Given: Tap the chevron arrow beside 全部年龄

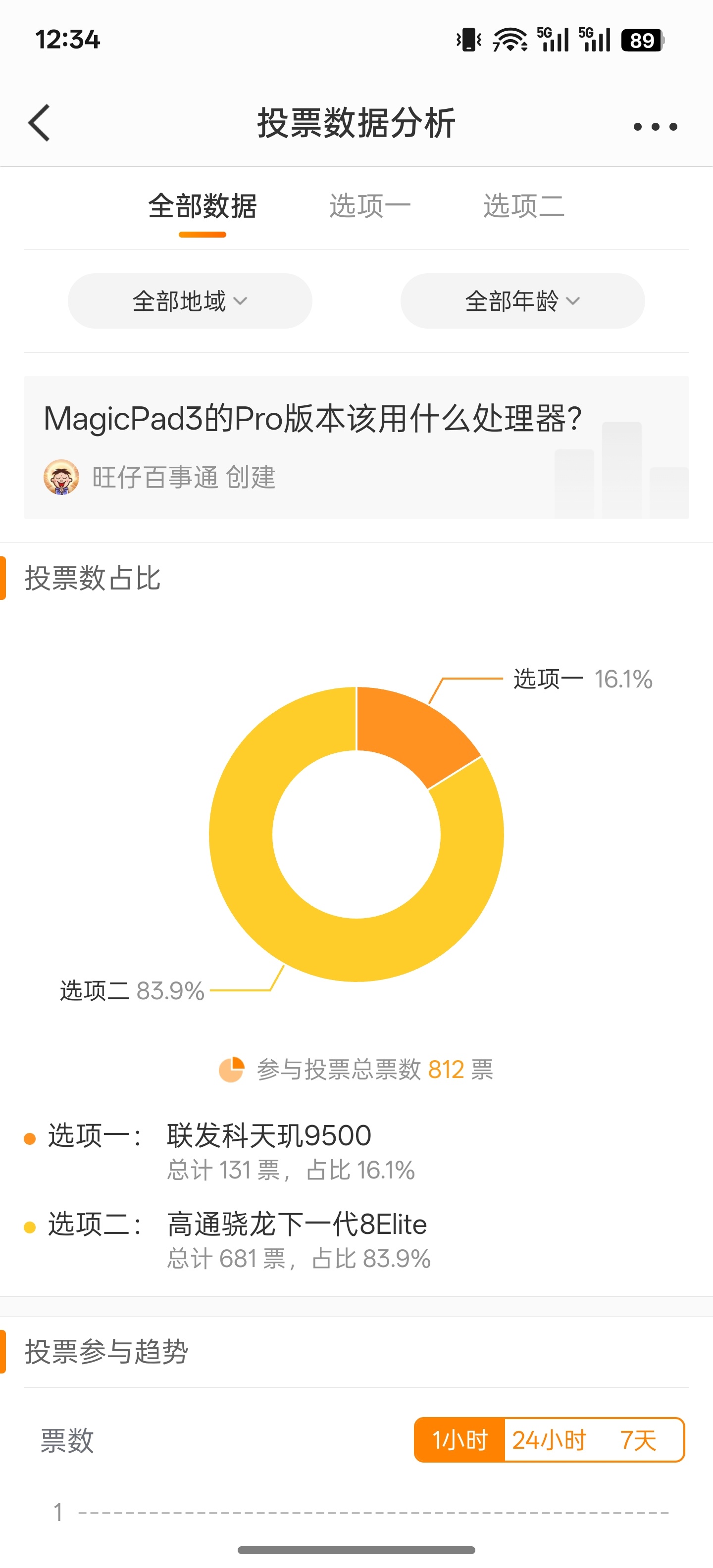Looking at the screenshot, I should [x=573, y=301].
